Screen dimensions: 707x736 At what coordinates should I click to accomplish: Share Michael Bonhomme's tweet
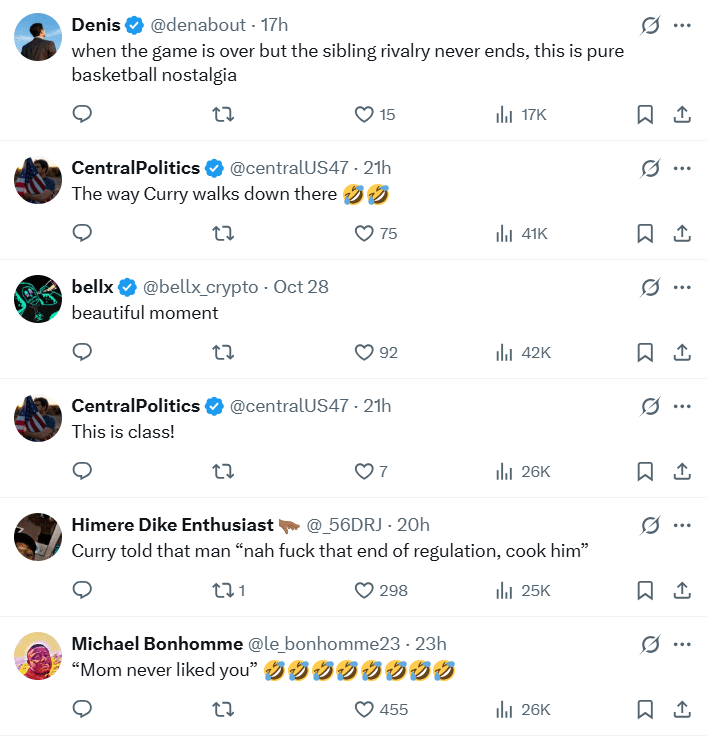(682, 709)
